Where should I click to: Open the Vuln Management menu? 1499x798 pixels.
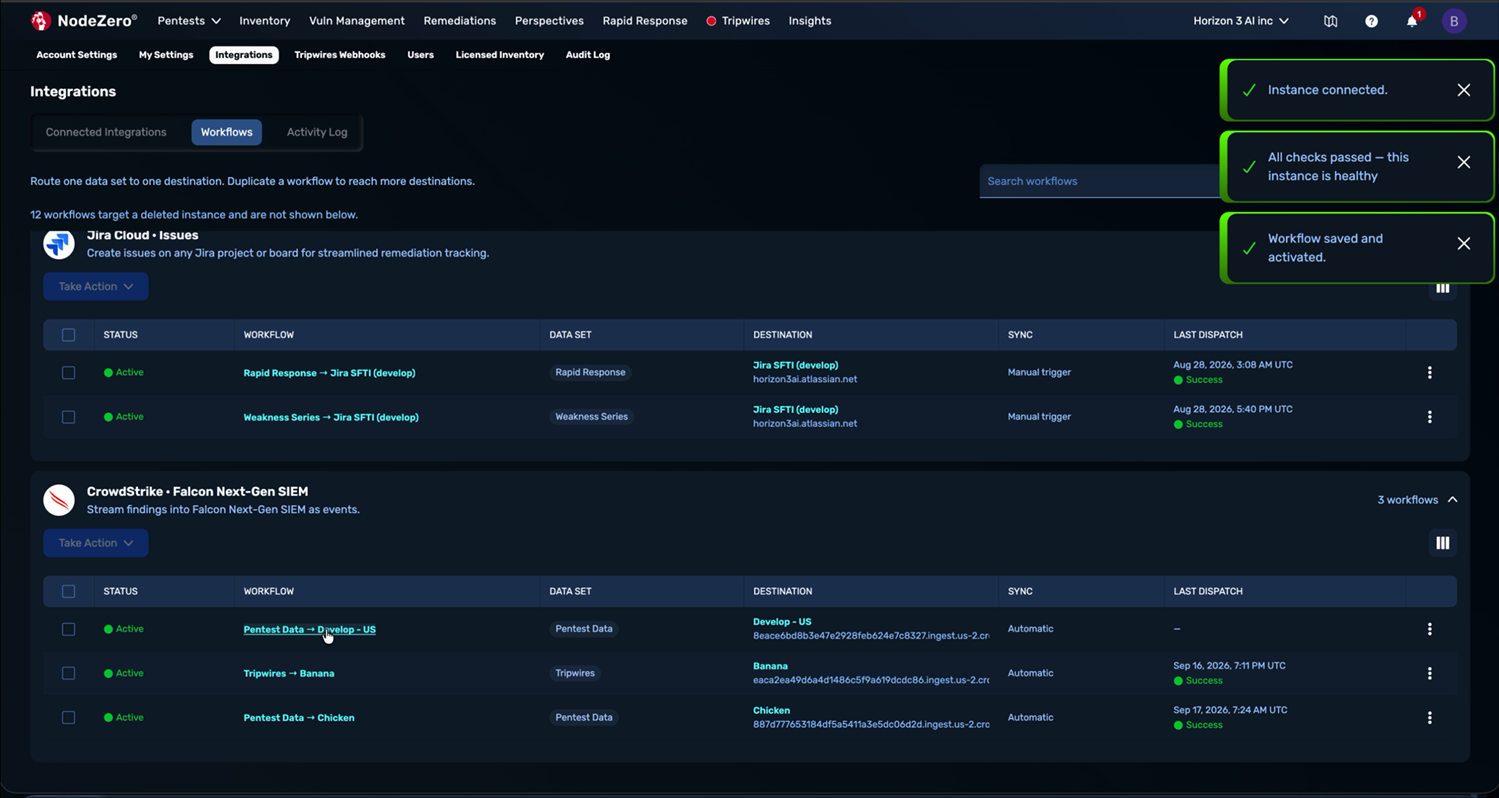click(x=357, y=20)
